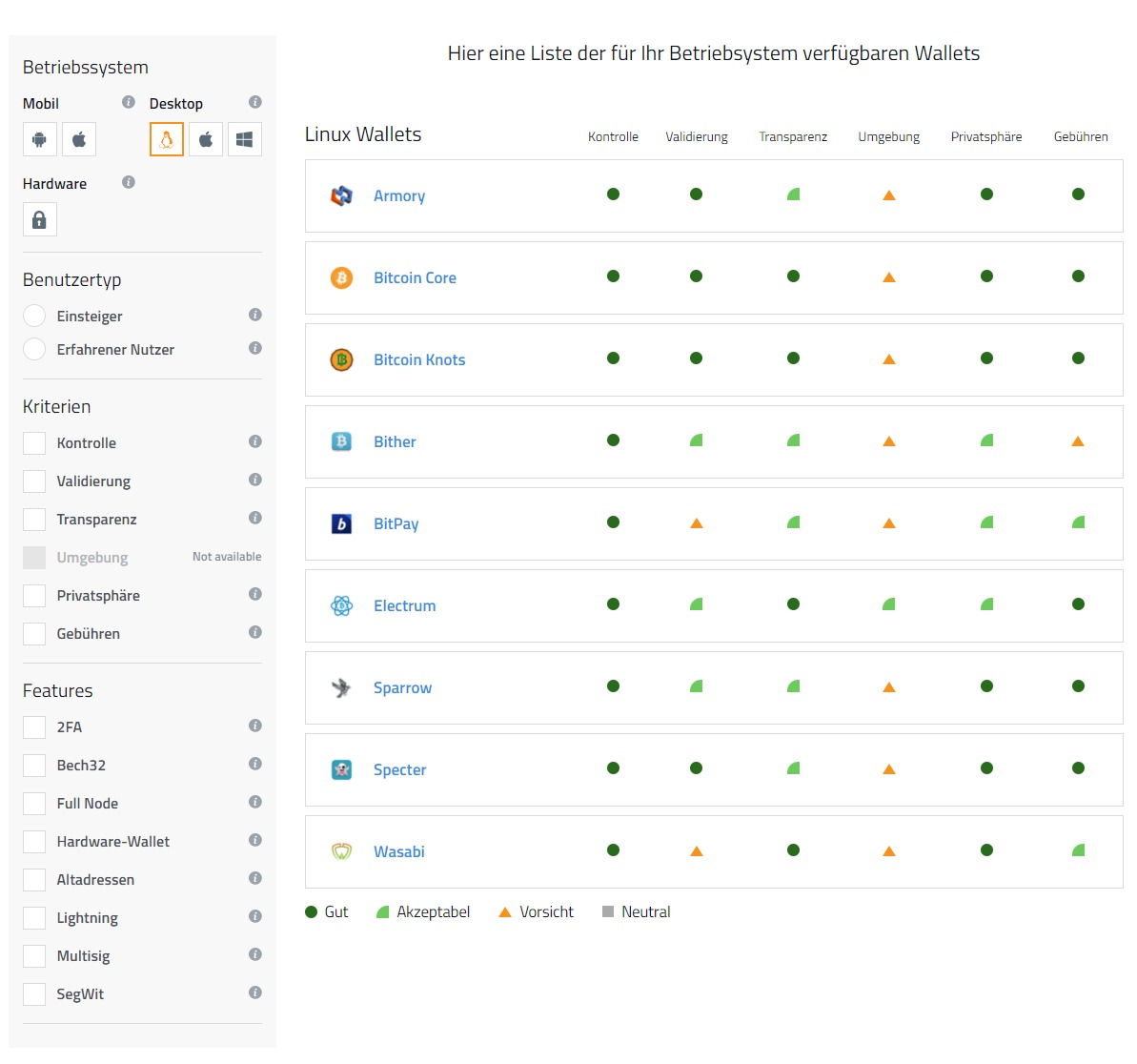Show info for Hardware-Wallet feature
The height and width of the screenshot is (1064, 1137).
pyautogui.click(x=255, y=840)
